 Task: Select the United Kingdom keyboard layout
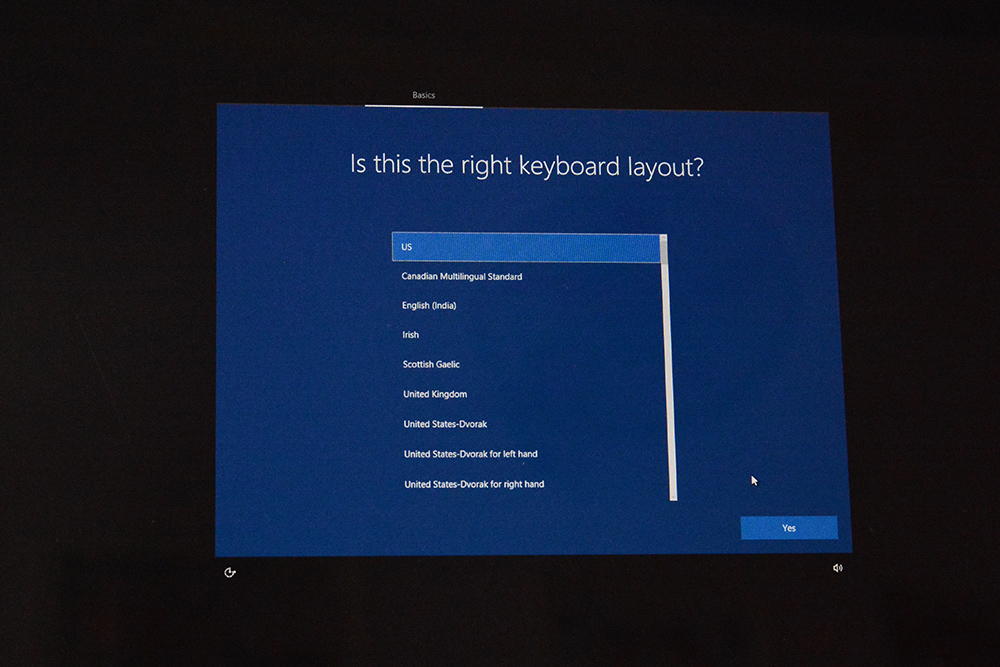pyautogui.click(x=434, y=394)
